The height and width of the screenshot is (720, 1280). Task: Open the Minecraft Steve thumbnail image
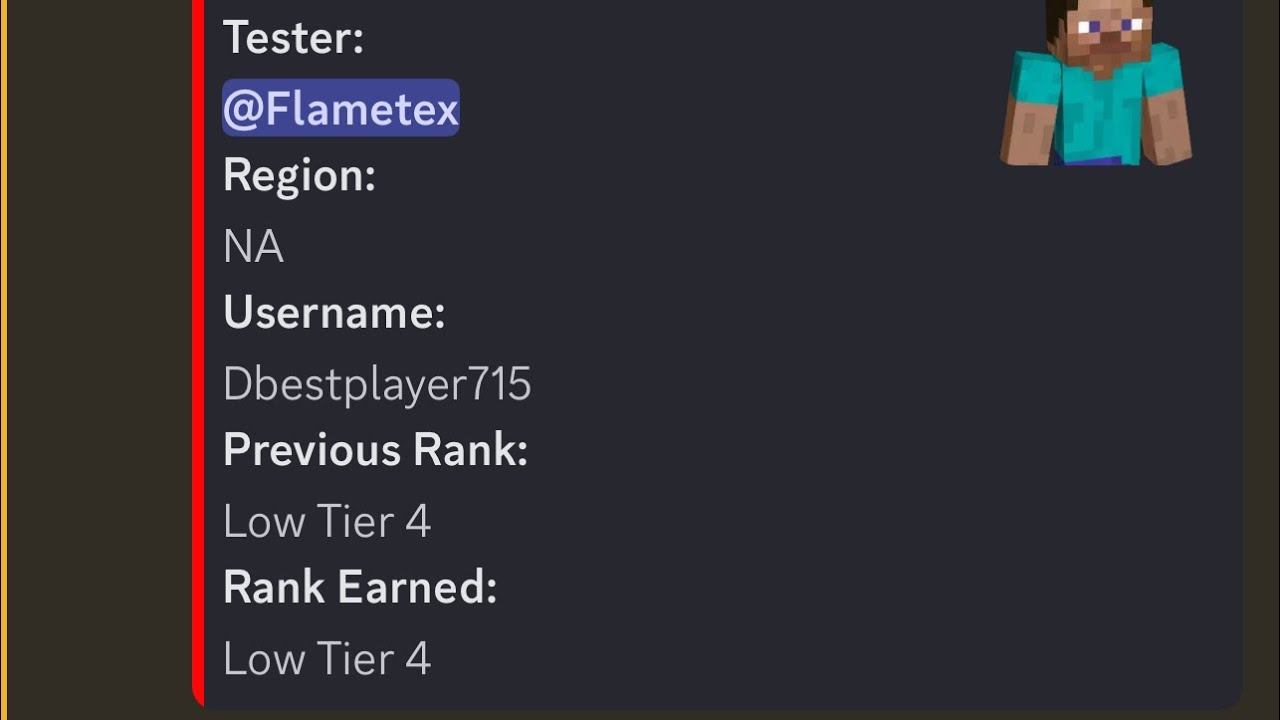coord(1096,84)
